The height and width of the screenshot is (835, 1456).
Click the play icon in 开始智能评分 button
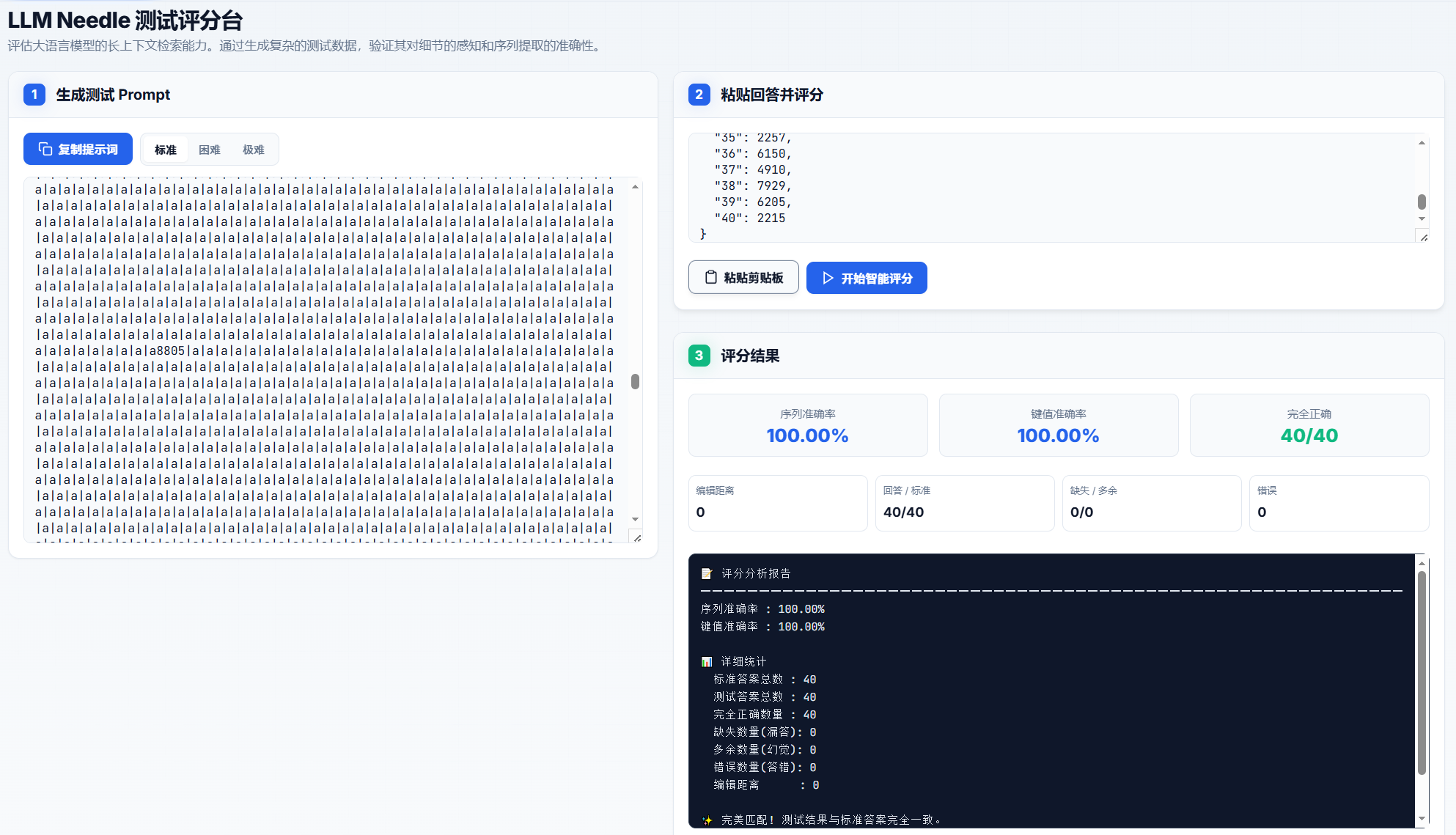[x=828, y=278]
